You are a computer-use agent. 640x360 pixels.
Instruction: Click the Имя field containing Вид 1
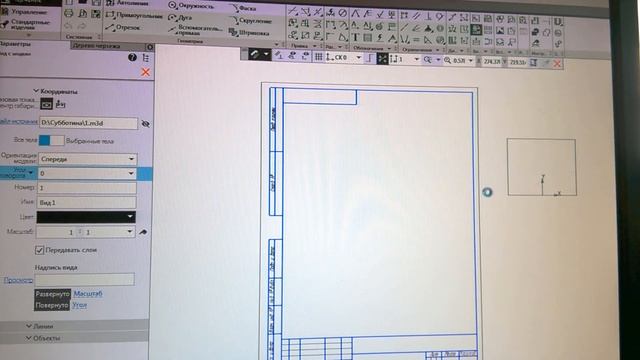(x=87, y=202)
